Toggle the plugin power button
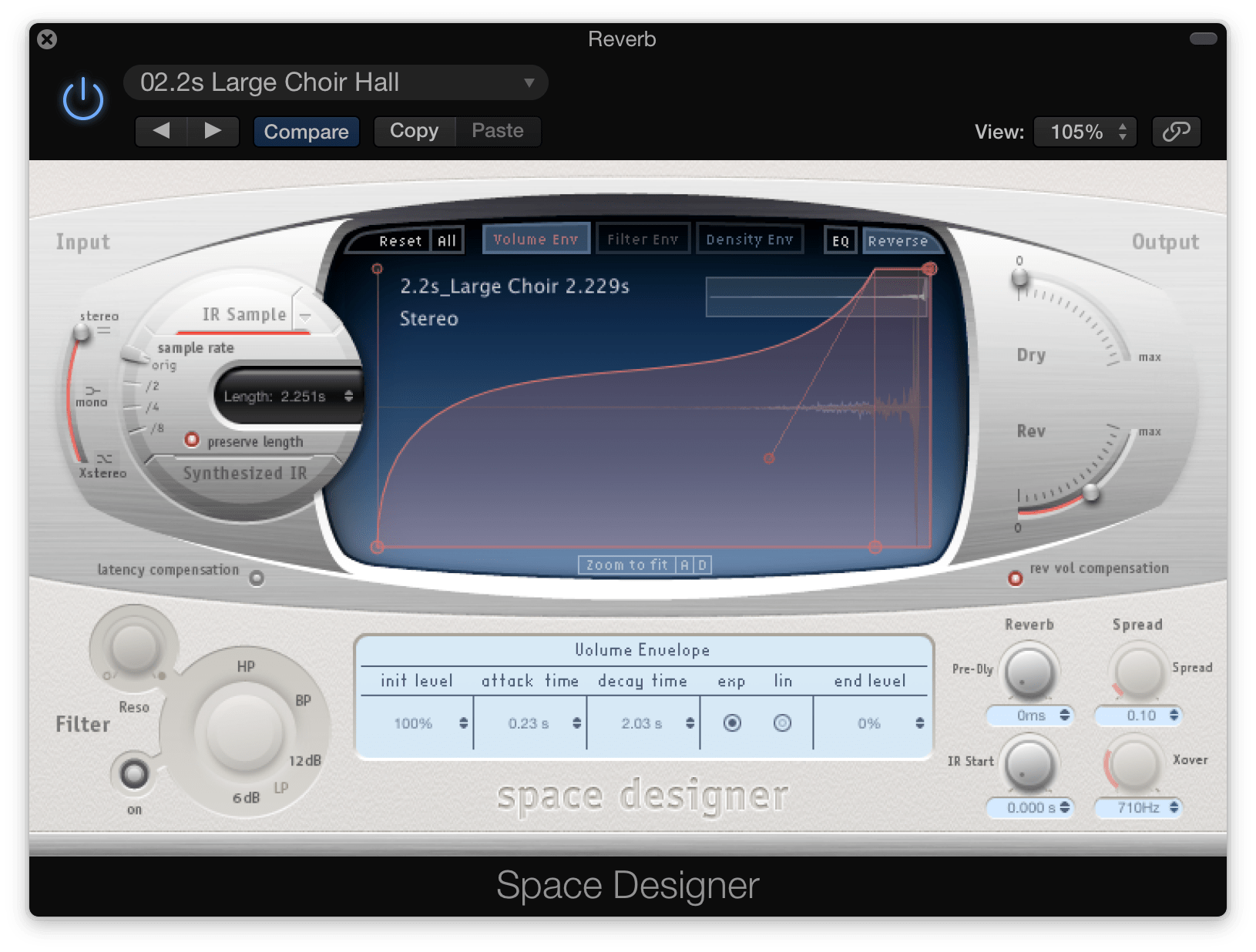Screen dimensions: 1256x952 pos(83,99)
